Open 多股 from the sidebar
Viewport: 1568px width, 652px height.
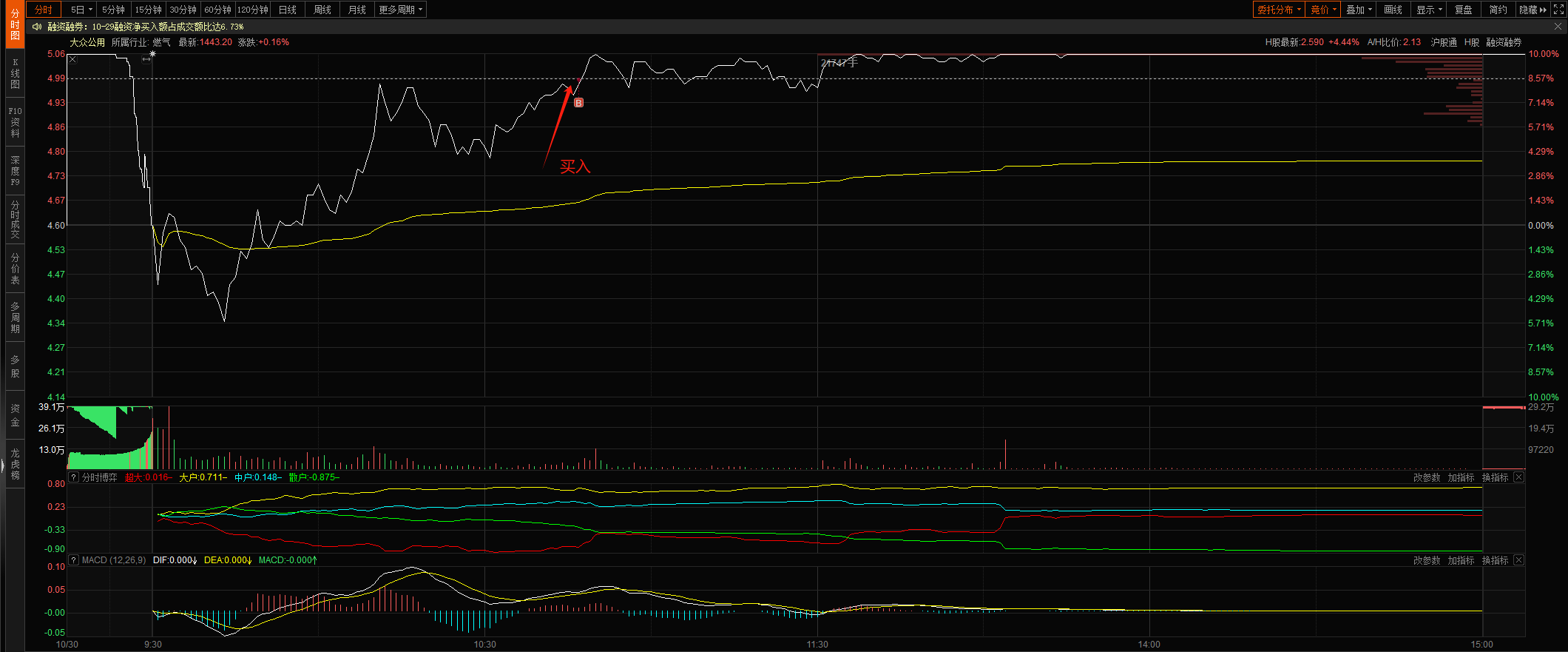(x=15, y=366)
